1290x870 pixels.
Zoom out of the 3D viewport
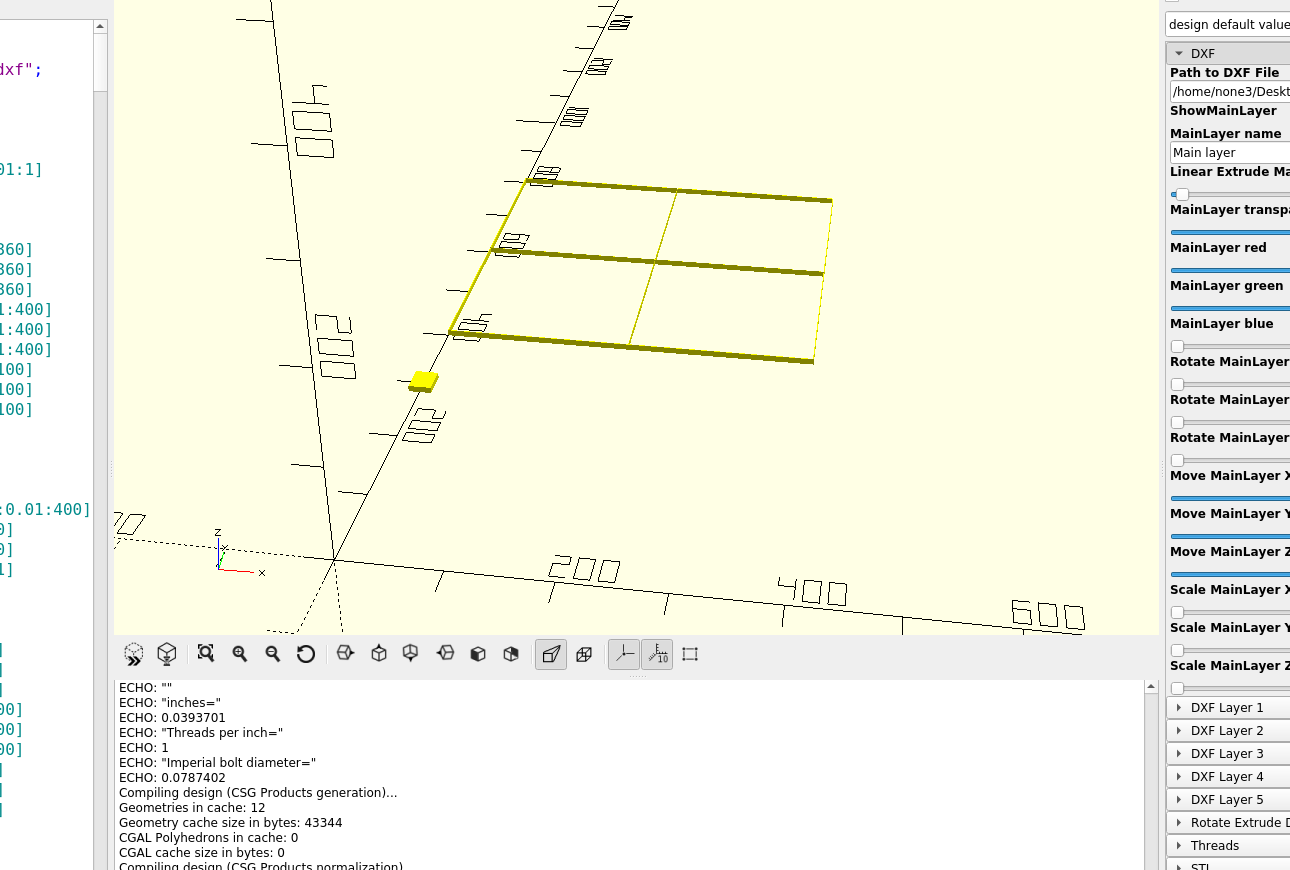pyautogui.click(x=273, y=653)
